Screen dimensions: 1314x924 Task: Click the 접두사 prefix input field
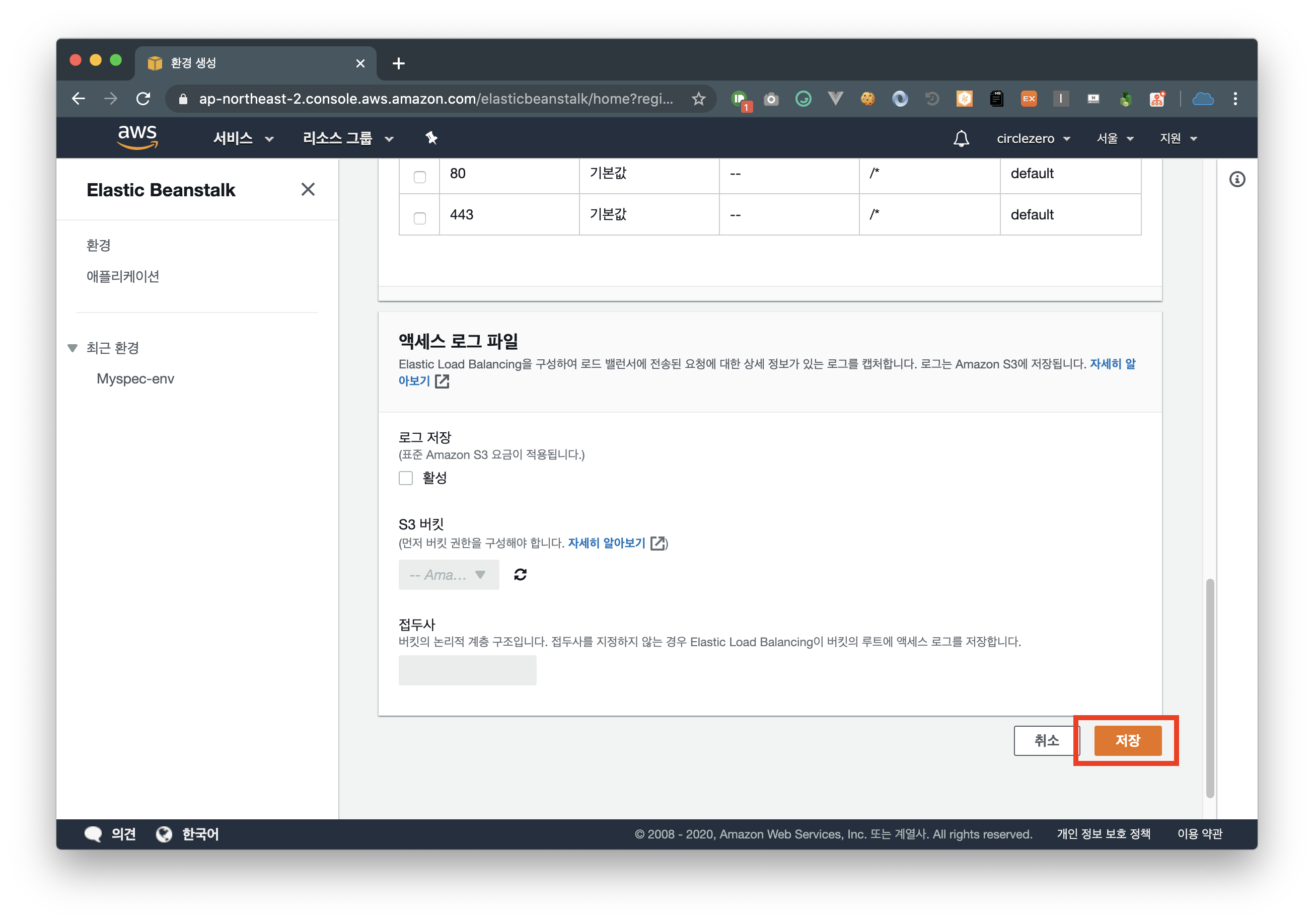pos(467,670)
